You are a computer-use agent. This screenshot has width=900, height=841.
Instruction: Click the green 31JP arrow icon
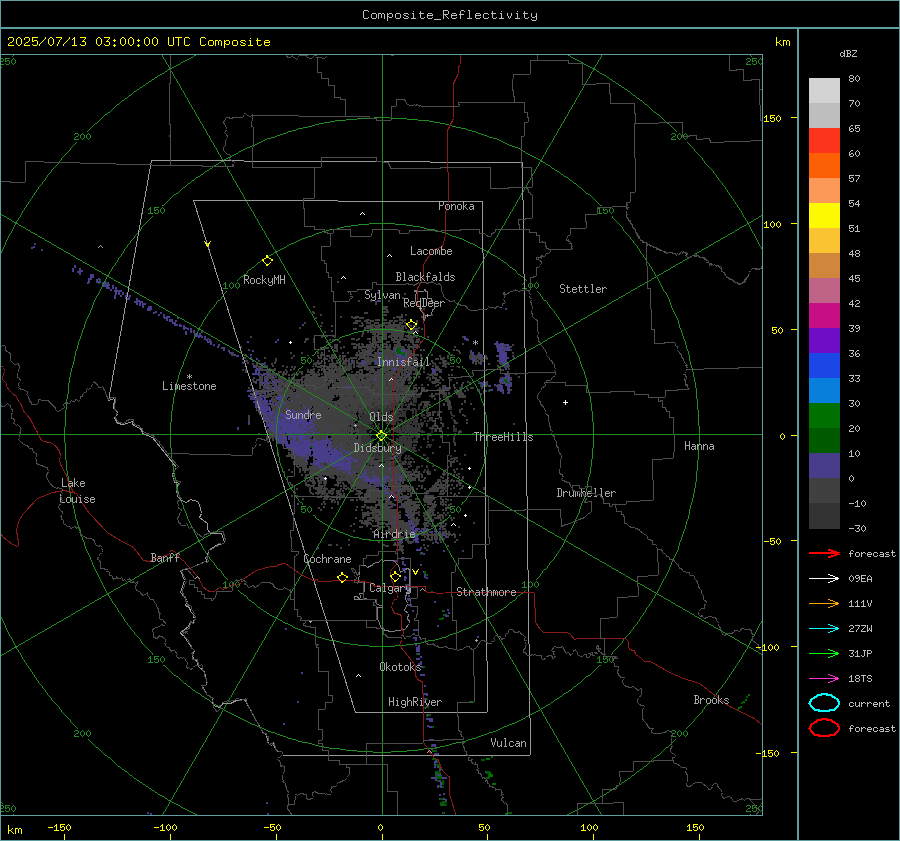824,653
